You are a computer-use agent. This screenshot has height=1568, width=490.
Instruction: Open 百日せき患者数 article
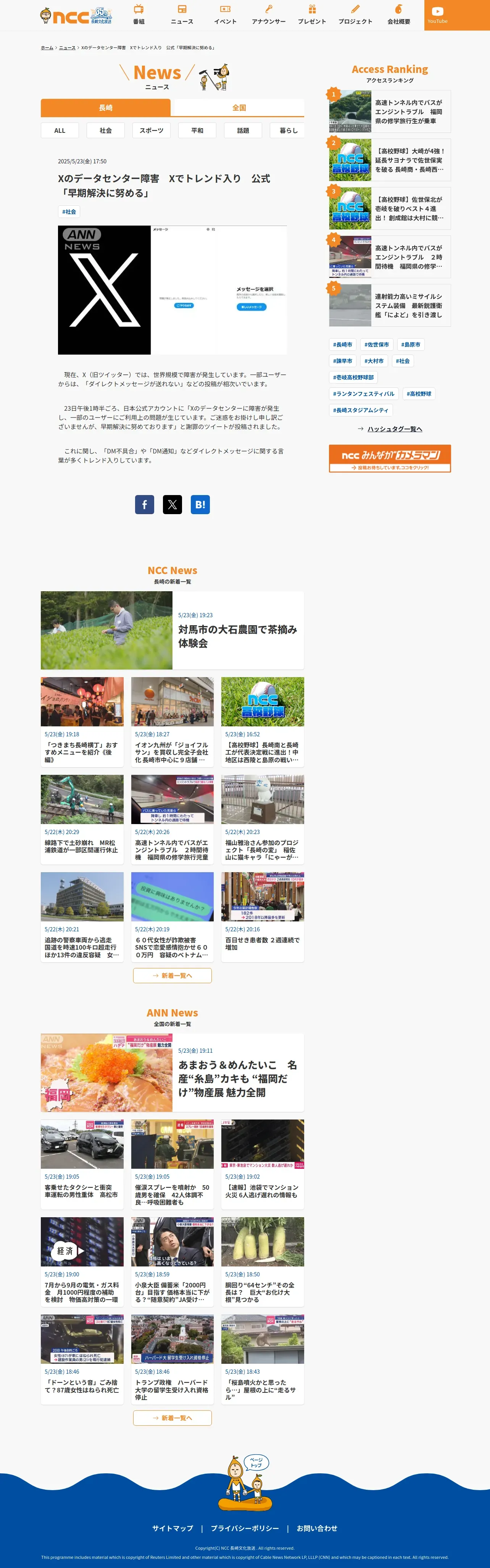(262, 917)
